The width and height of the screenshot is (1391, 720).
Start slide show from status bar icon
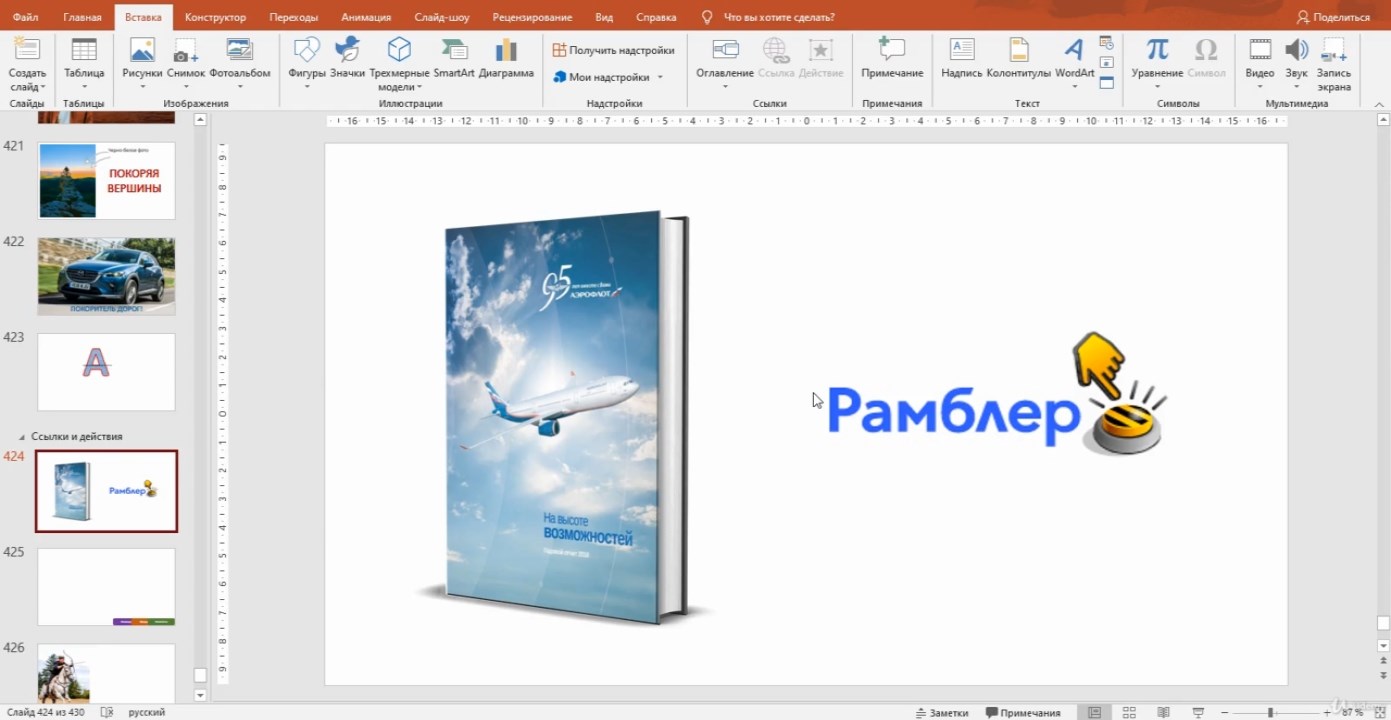(1196, 712)
